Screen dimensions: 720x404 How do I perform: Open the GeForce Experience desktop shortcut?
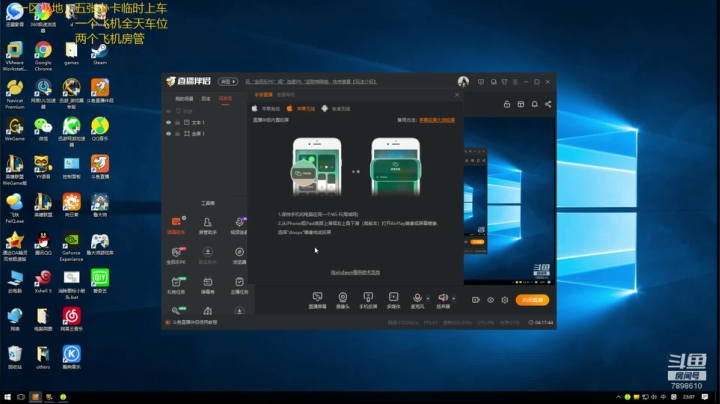71,246
